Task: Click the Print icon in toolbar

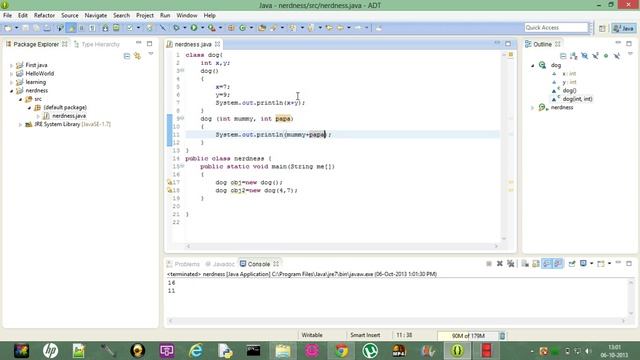Action: tap(47, 28)
